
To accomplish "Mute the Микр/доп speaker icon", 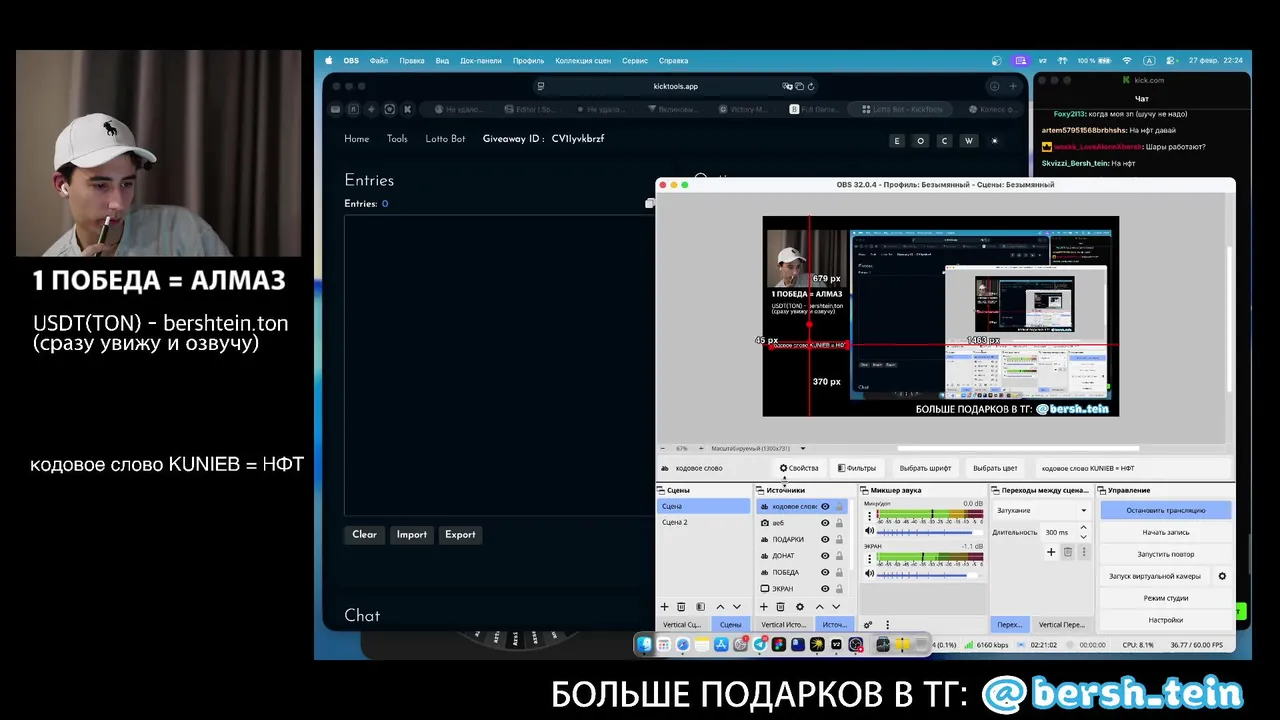I will (x=869, y=532).
